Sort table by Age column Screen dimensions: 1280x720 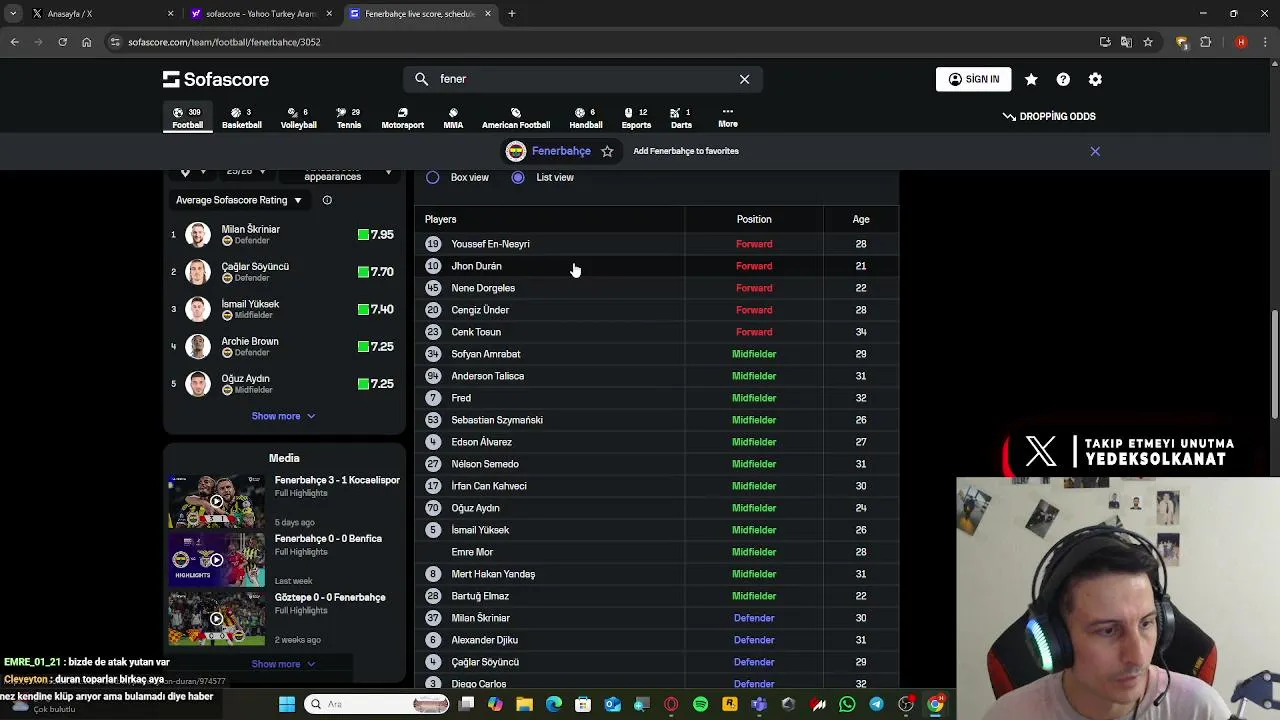[861, 219]
